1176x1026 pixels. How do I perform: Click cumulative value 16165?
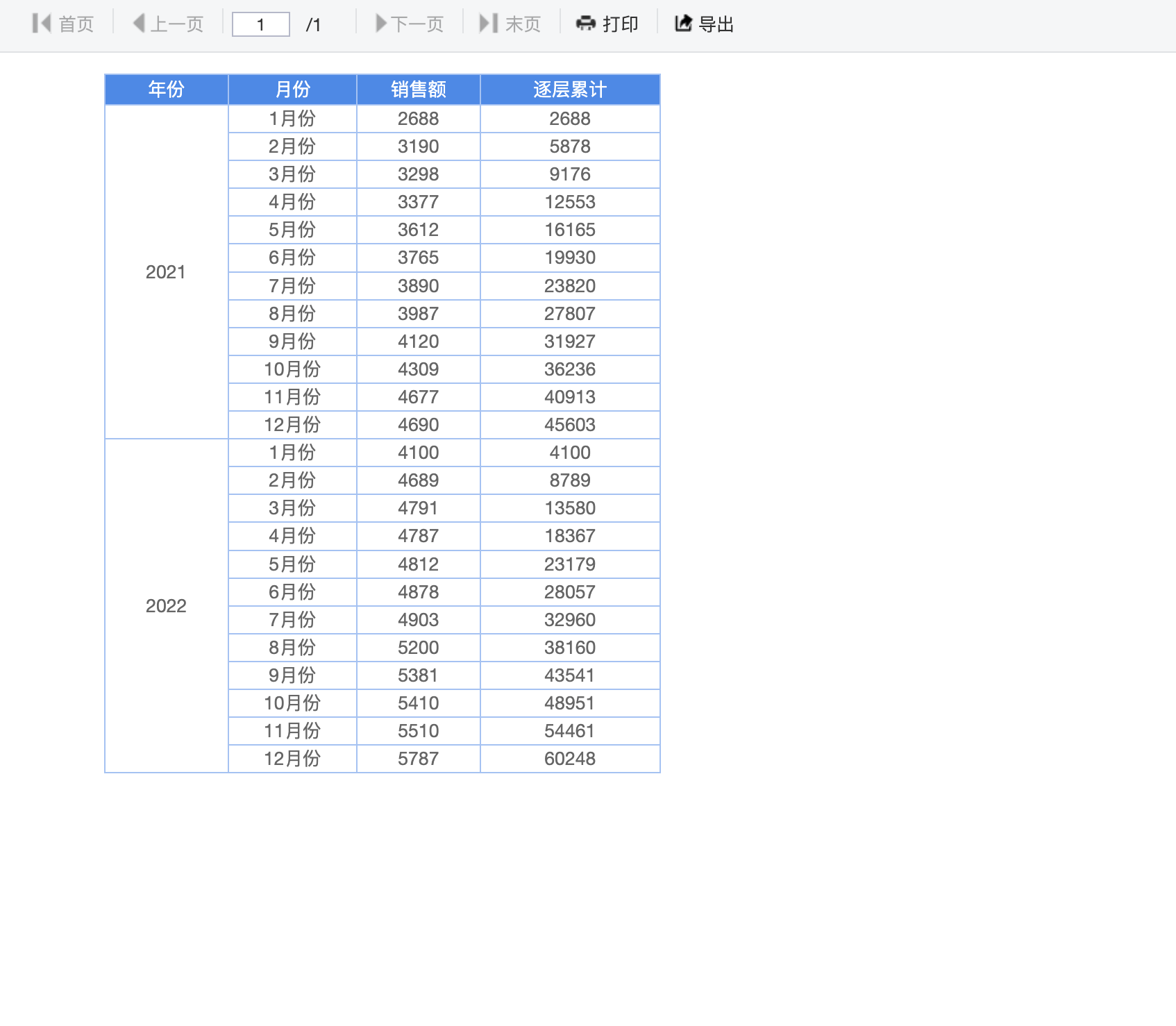[x=570, y=230]
